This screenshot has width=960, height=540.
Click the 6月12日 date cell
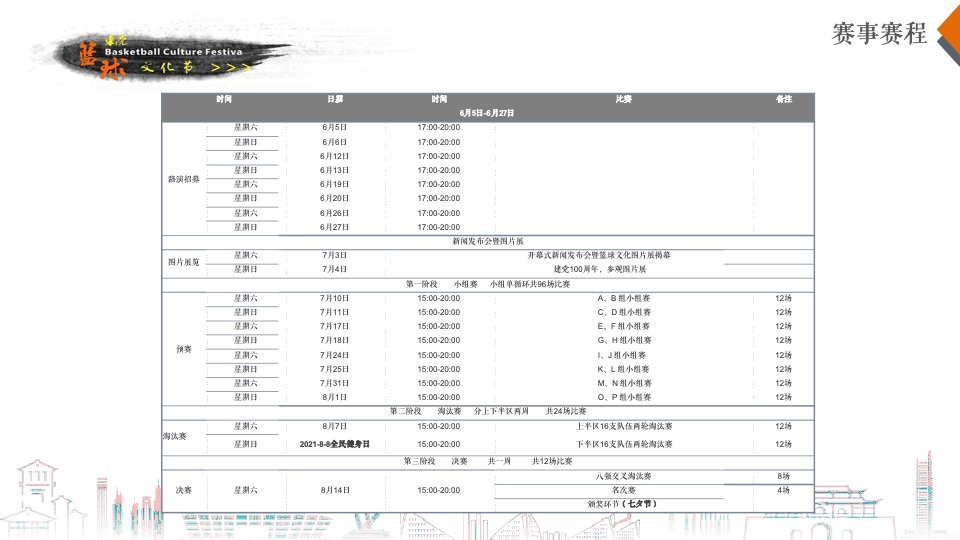(x=334, y=156)
